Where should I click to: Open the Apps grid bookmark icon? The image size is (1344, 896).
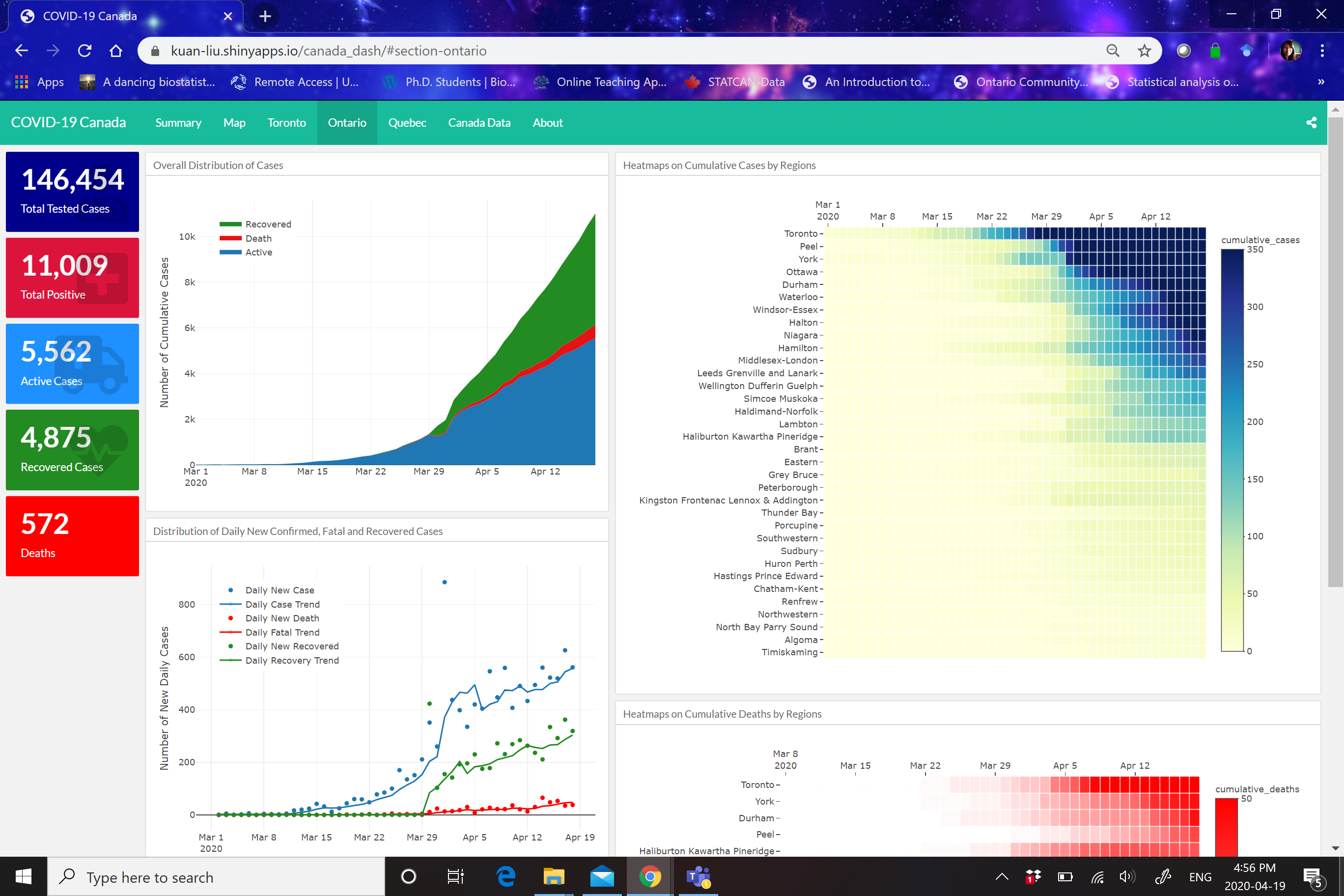pyautogui.click(x=22, y=82)
